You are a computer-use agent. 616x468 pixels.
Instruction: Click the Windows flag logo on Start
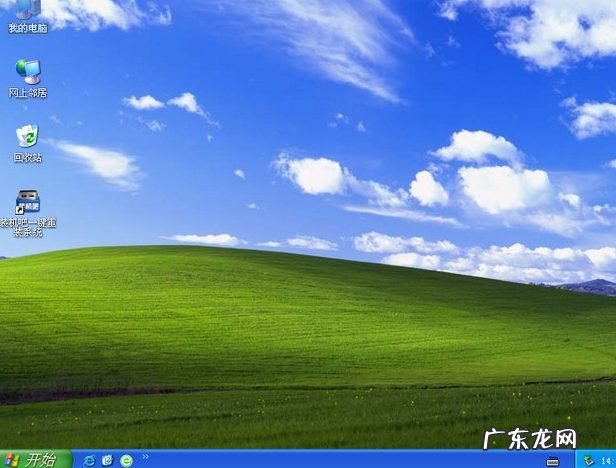[14, 459]
